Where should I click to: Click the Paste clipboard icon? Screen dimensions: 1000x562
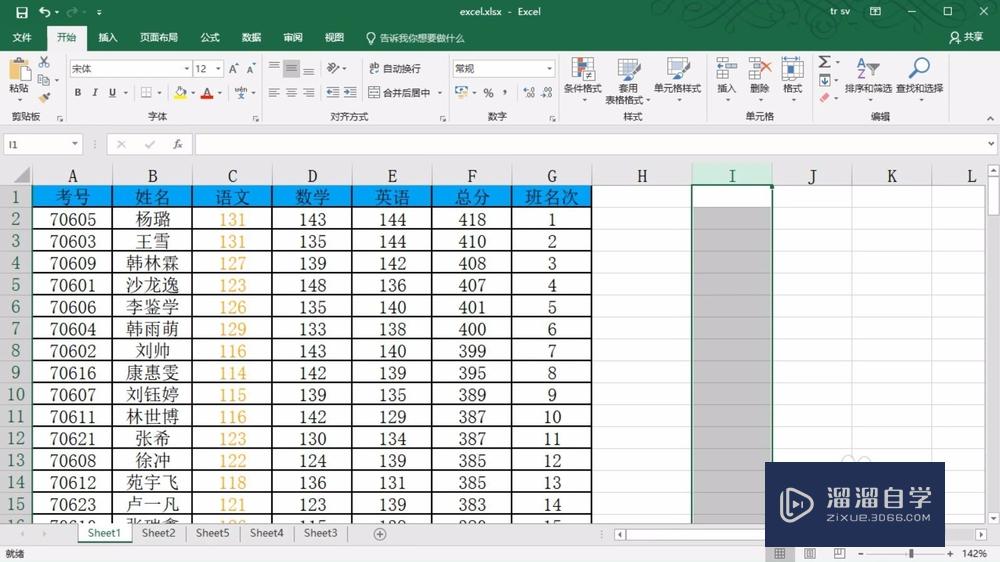19,69
